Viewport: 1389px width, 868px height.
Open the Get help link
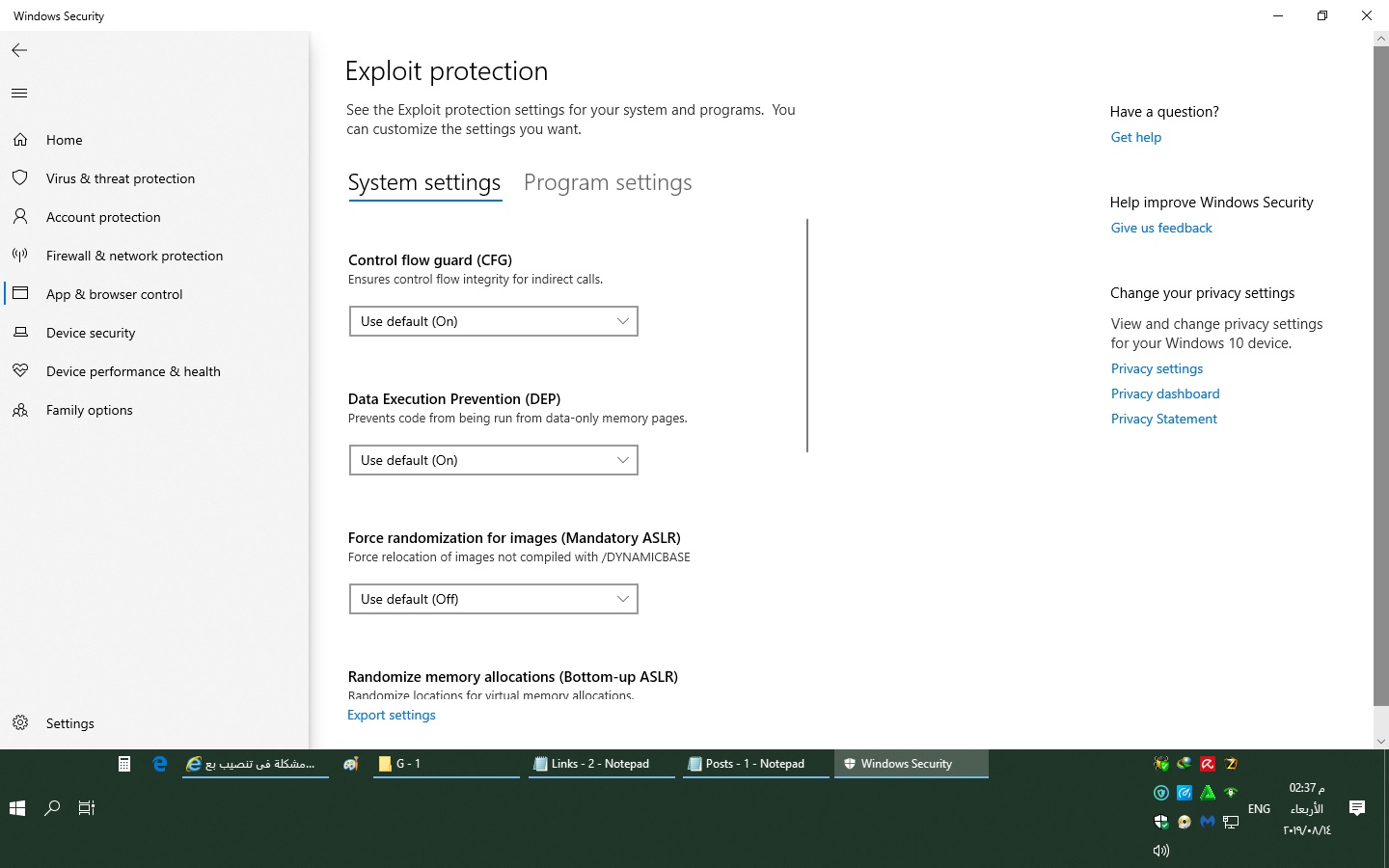pos(1136,137)
